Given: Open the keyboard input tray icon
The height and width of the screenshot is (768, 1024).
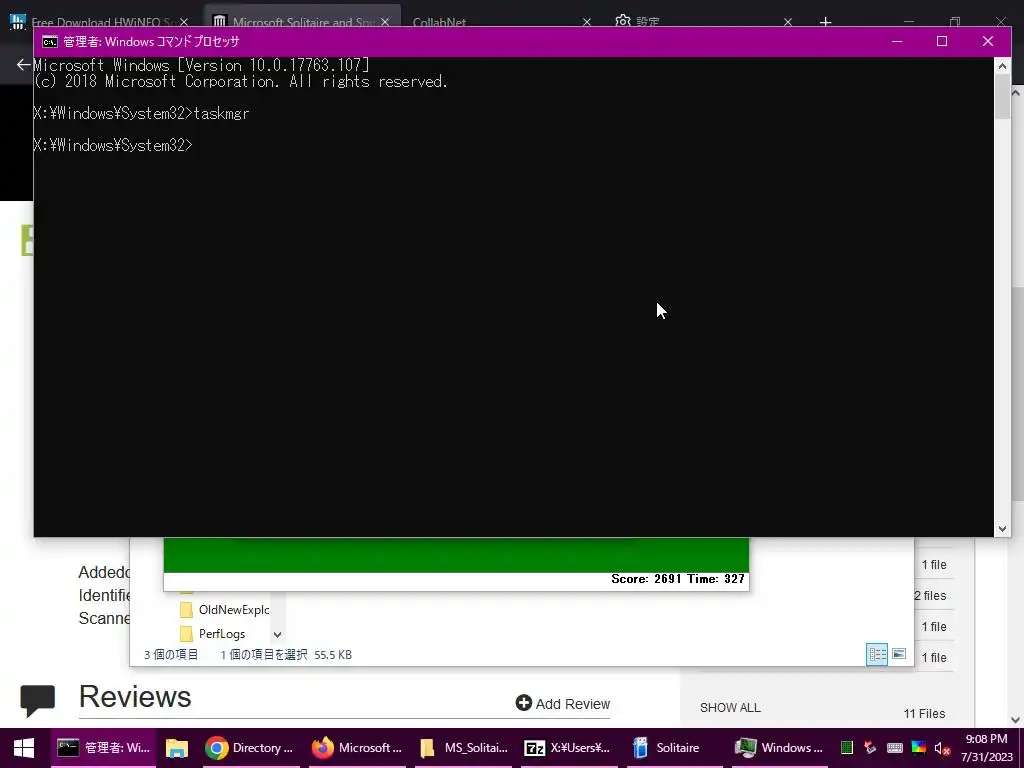Looking at the screenshot, I should tap(894, 748).
